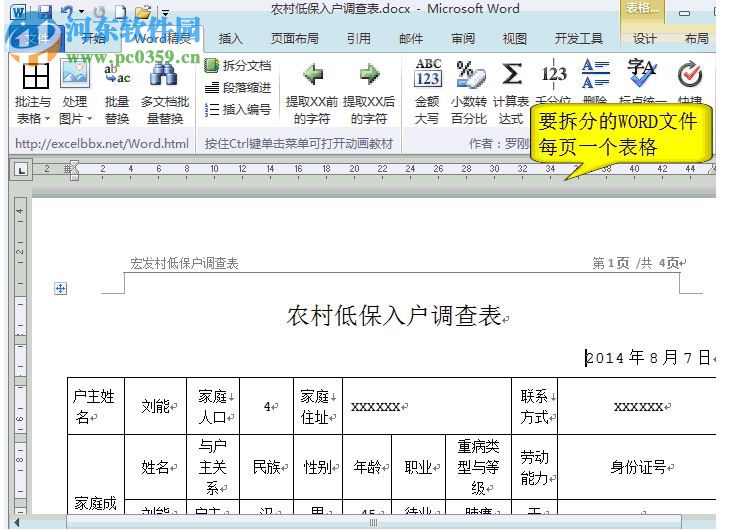The image size is (736, 531).
Task: Click the 千分位 123 icon
Action: click(554, 74)
